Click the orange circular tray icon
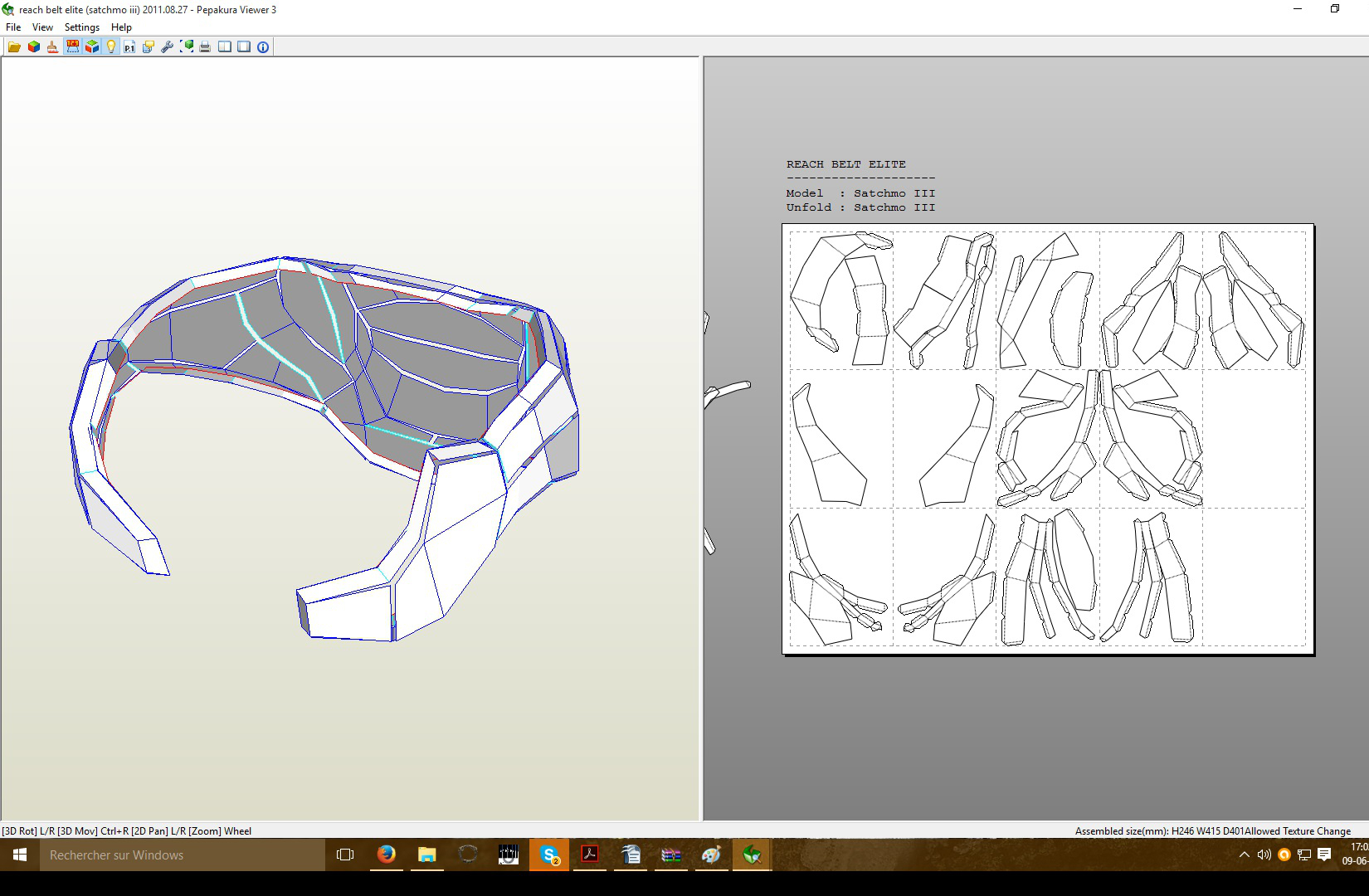Screen dimensions: 1369x896 pyautogui.click(x=1284, y=855)
